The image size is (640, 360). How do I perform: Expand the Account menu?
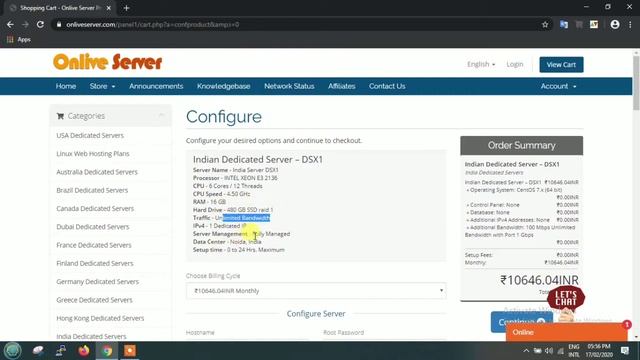coord(558,86)
